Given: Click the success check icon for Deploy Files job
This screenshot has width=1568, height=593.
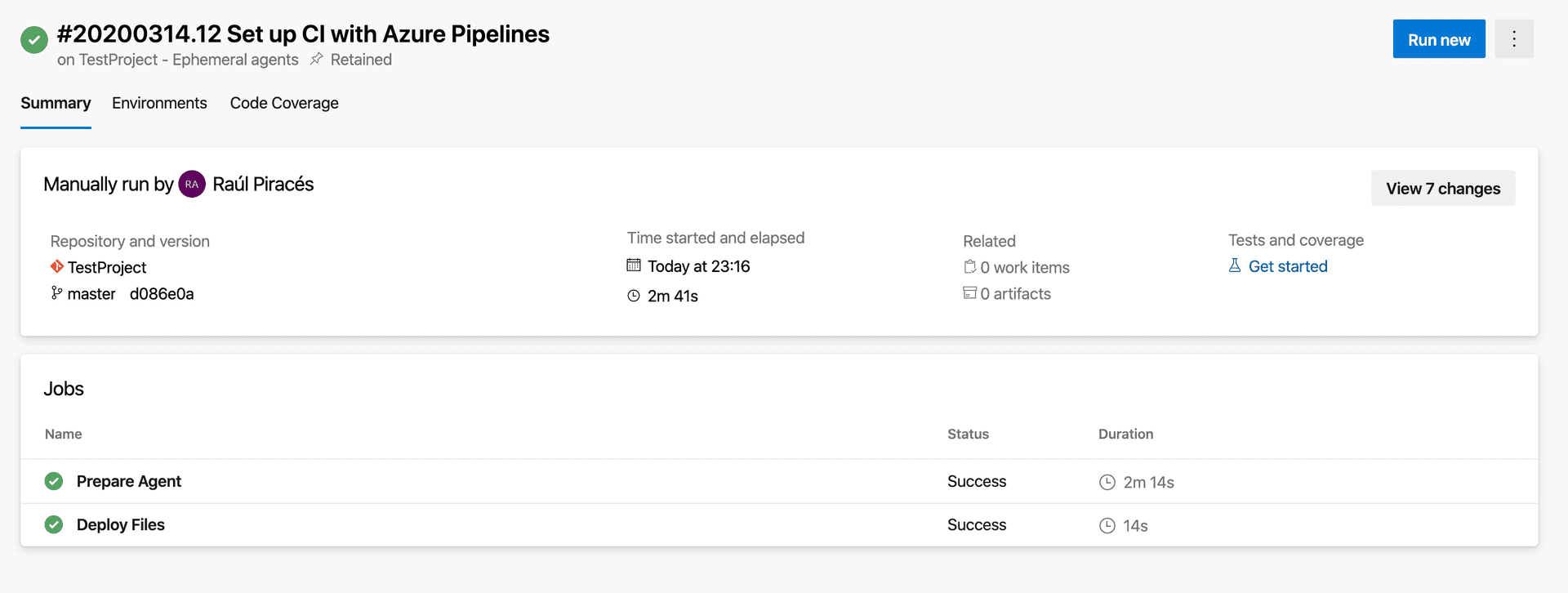Looking at the screenshot, I should pos(54,524).
